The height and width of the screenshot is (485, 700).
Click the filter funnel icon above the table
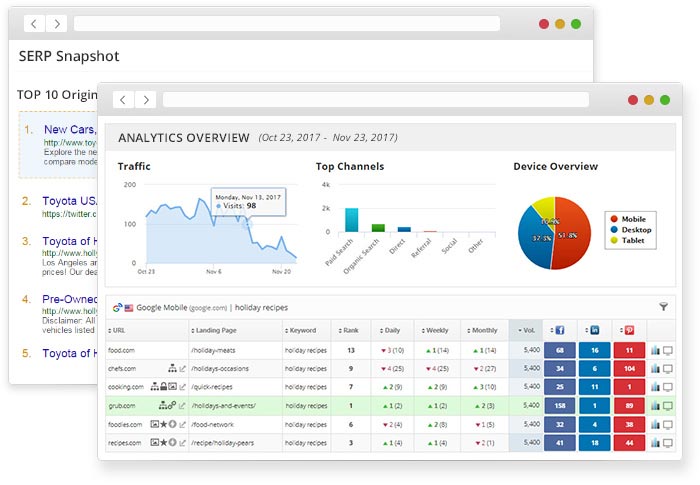[663, 307]
